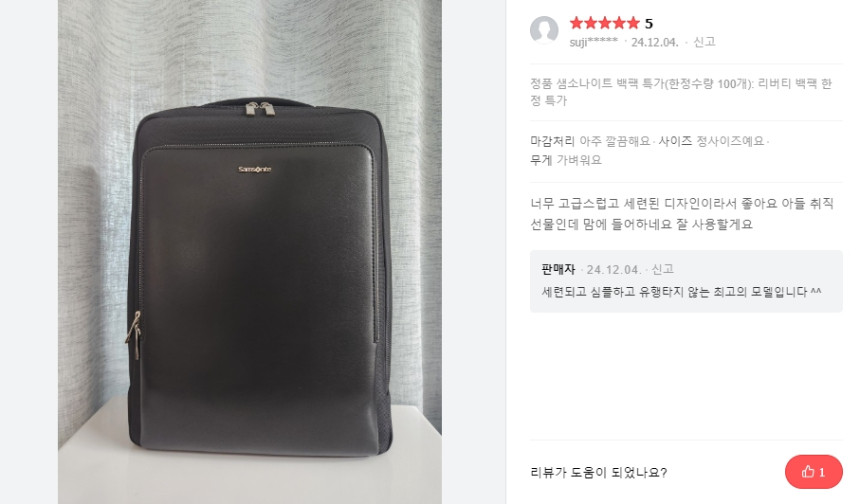This screenshot has width=860, height=504.
Task: Report the review via 신고 next to 24.12.04.
Action: point(704,42)
